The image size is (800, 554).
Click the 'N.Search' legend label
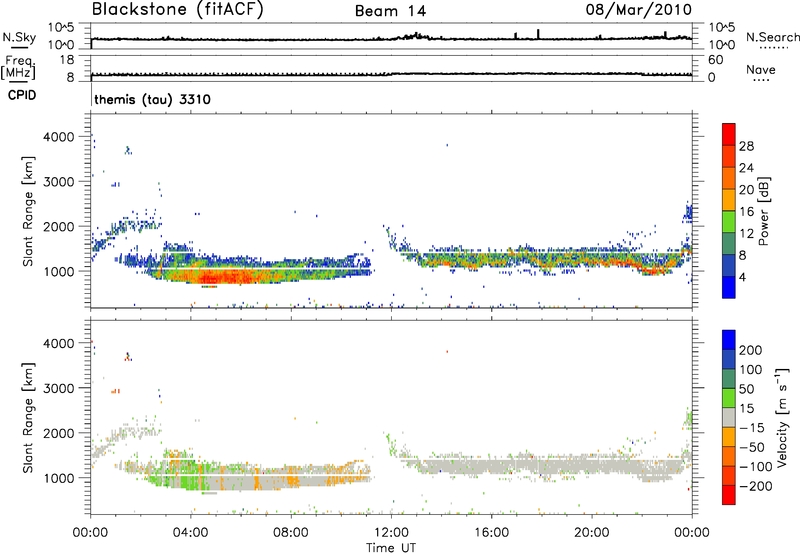pyautogui.click(x=772, y=37)
